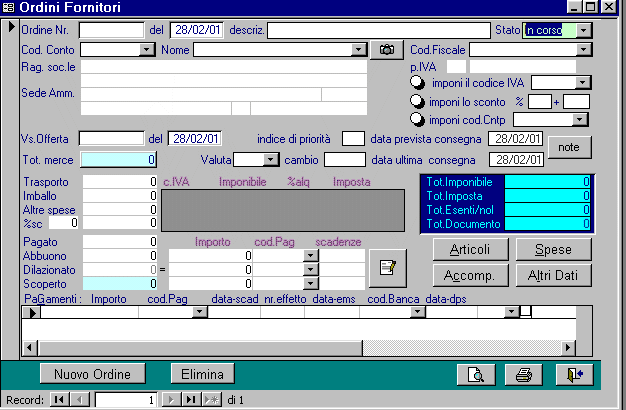Open the Spese section
The height and width of the screenshot is (410, 626).
553,250
